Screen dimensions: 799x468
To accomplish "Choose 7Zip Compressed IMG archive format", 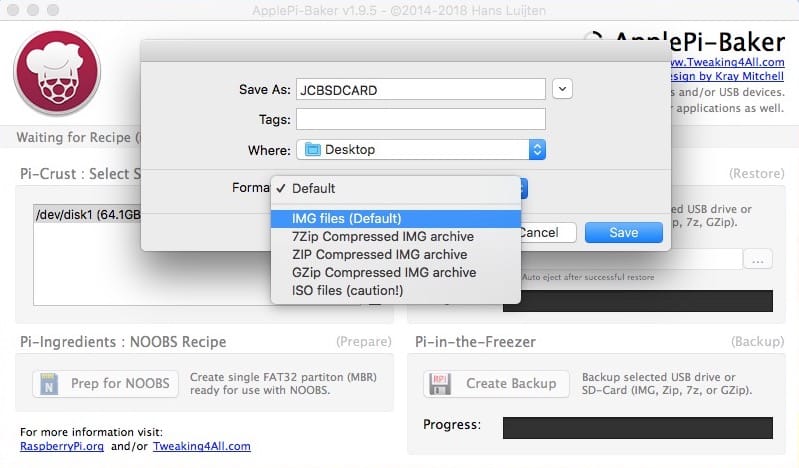I will (x=395, y=237).
